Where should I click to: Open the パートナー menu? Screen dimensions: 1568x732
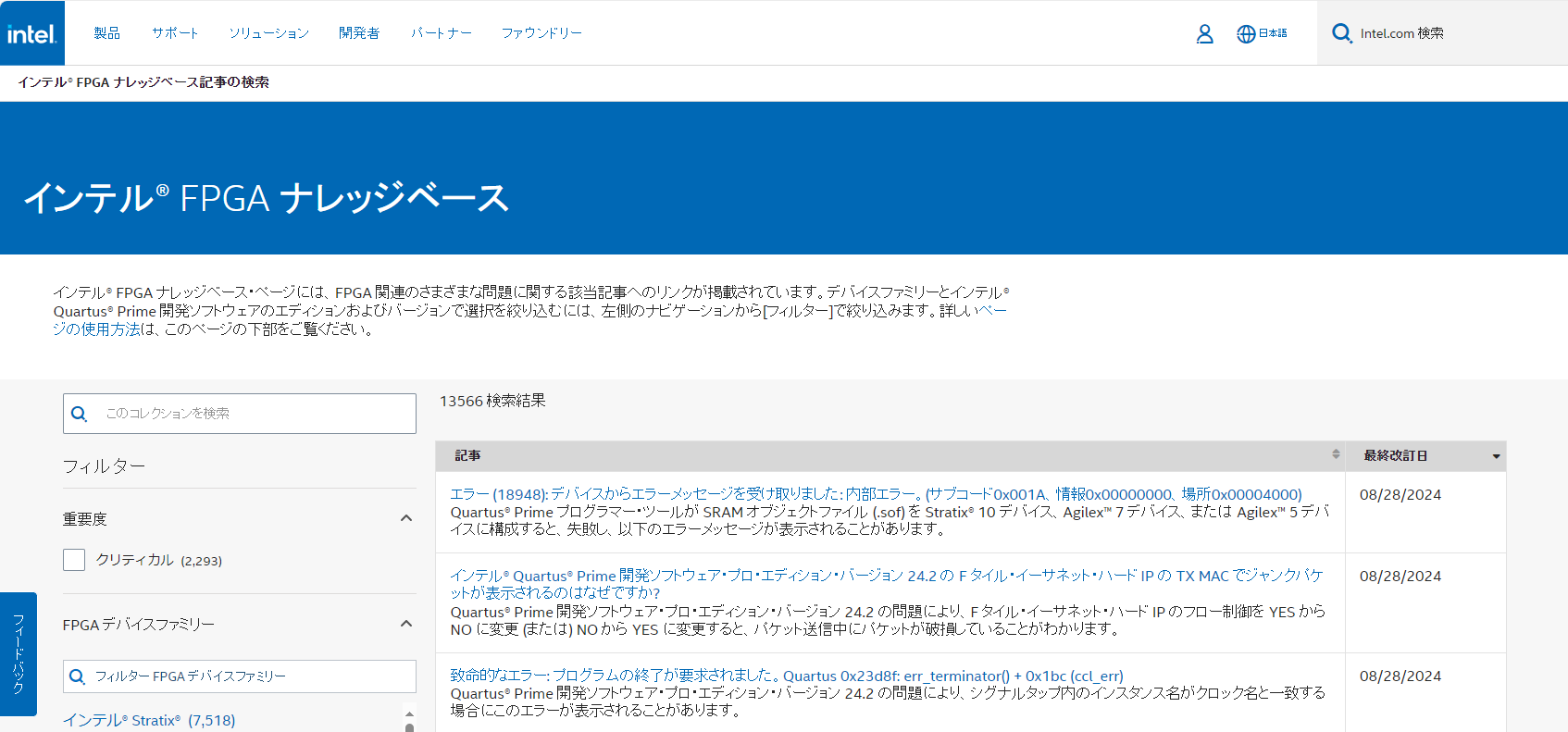coord(441,33)
